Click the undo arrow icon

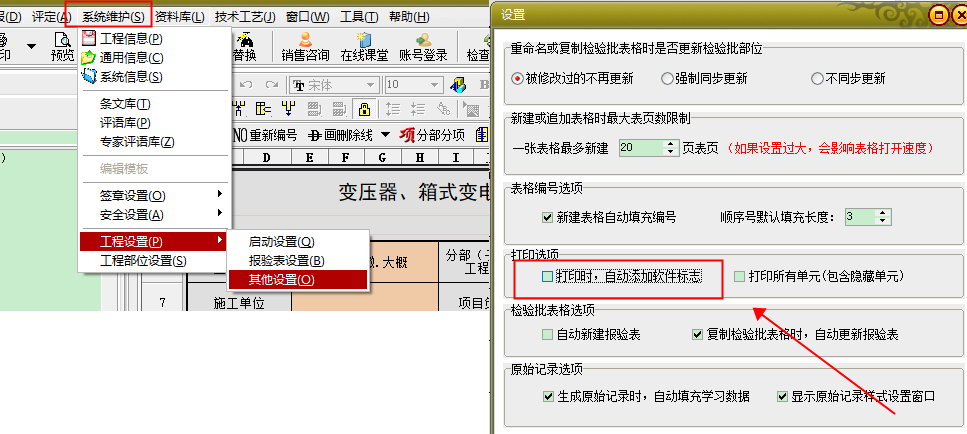coord(246,84)
